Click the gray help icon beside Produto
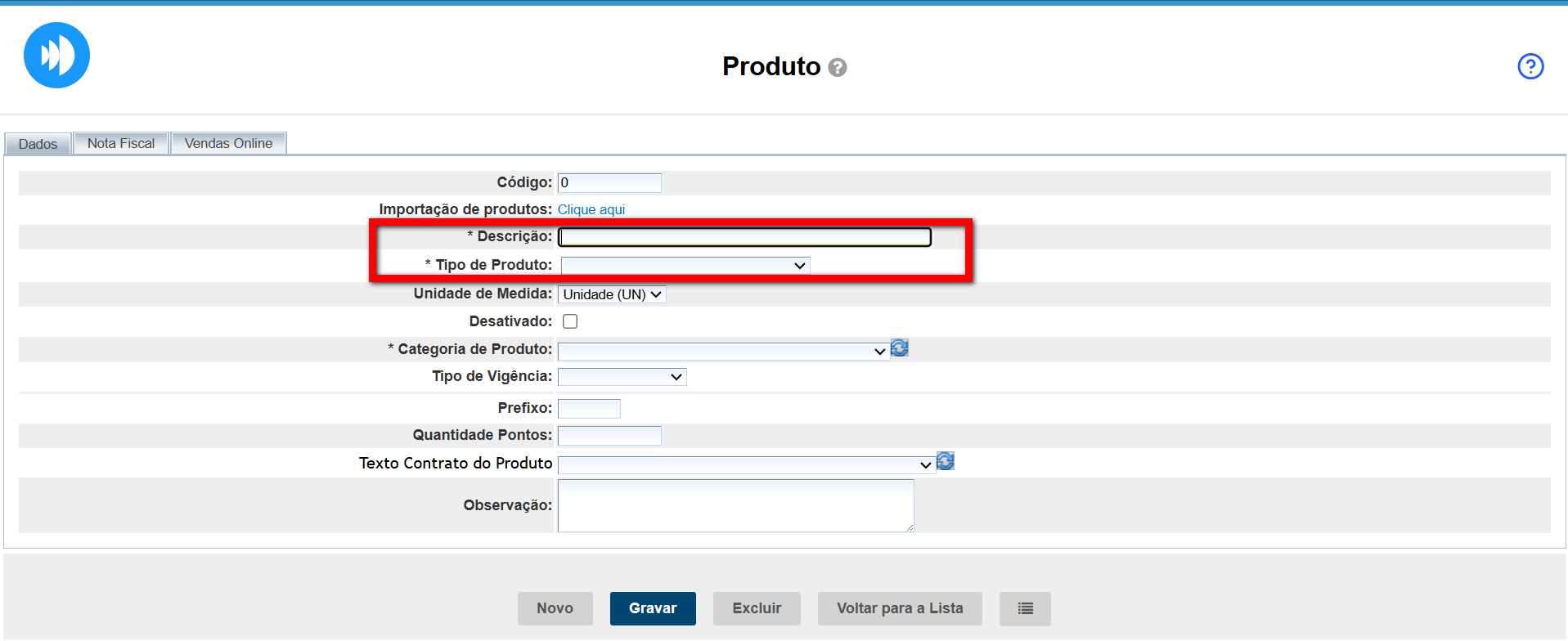The height and width of the screenshot is (641, 1568). [x=837, y=67]
